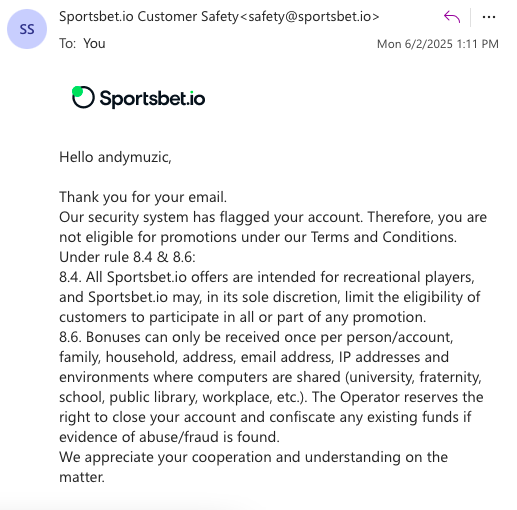Select the sender name Sportsbet.io Customer Safety

(x=149, y=16)
